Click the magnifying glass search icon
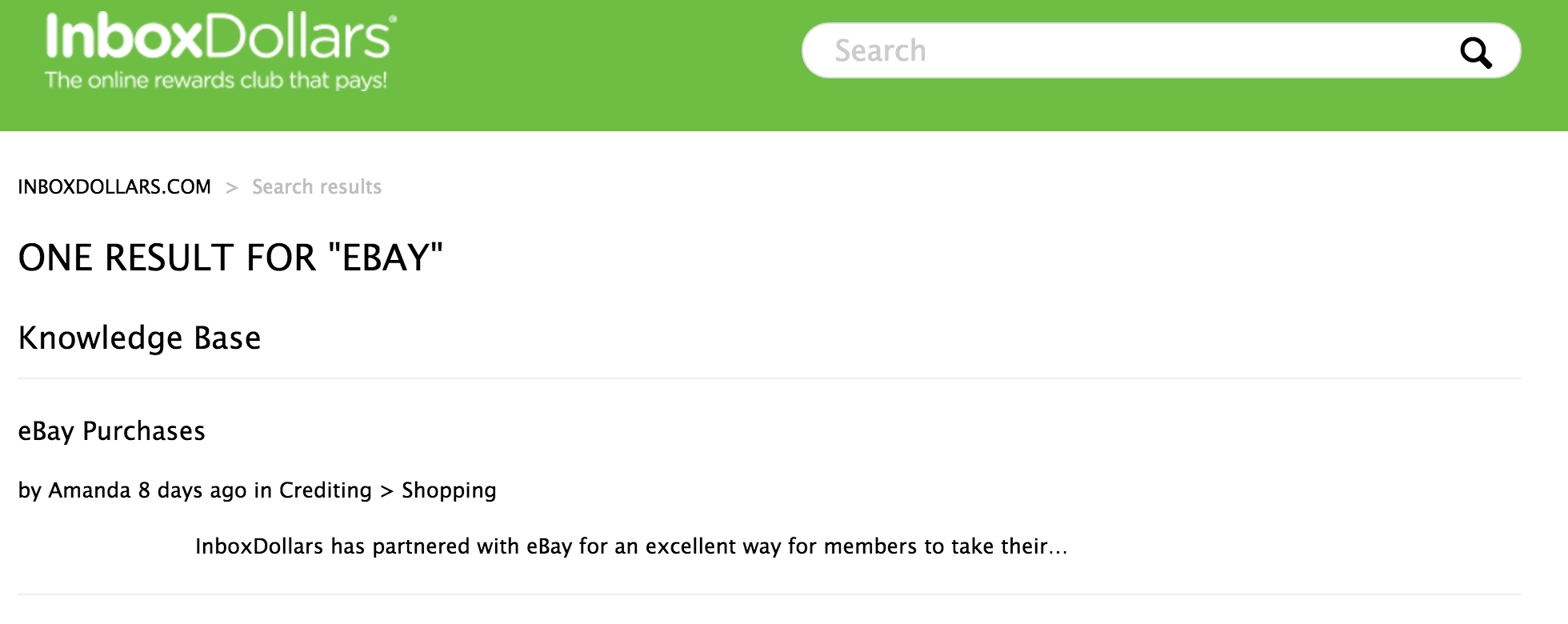Viewport: 1568px width, 624px height. (1476, 53)
